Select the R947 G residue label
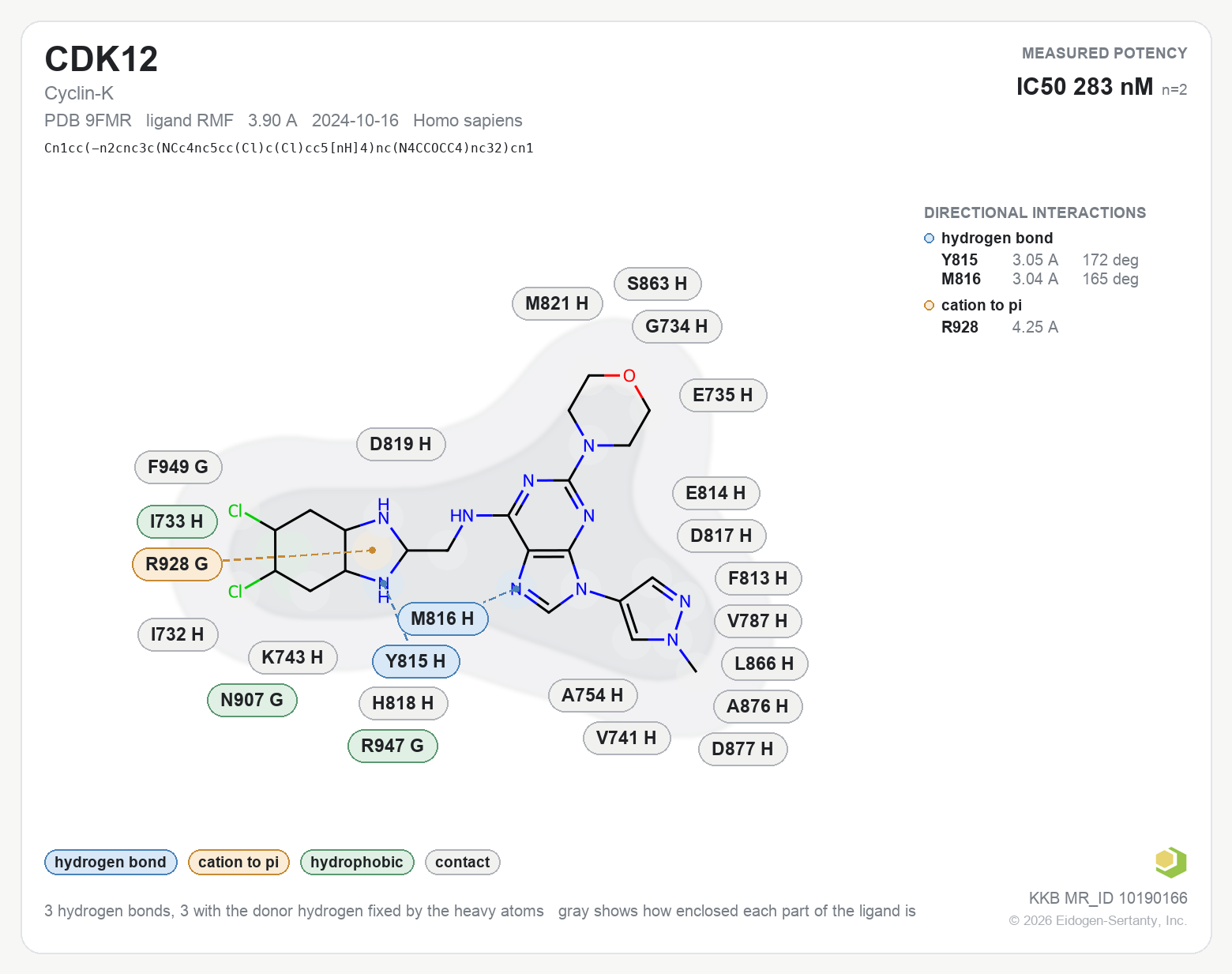The height and width of the screenshot is (974, 1232). pyautogui.click(x=393, y=746)
